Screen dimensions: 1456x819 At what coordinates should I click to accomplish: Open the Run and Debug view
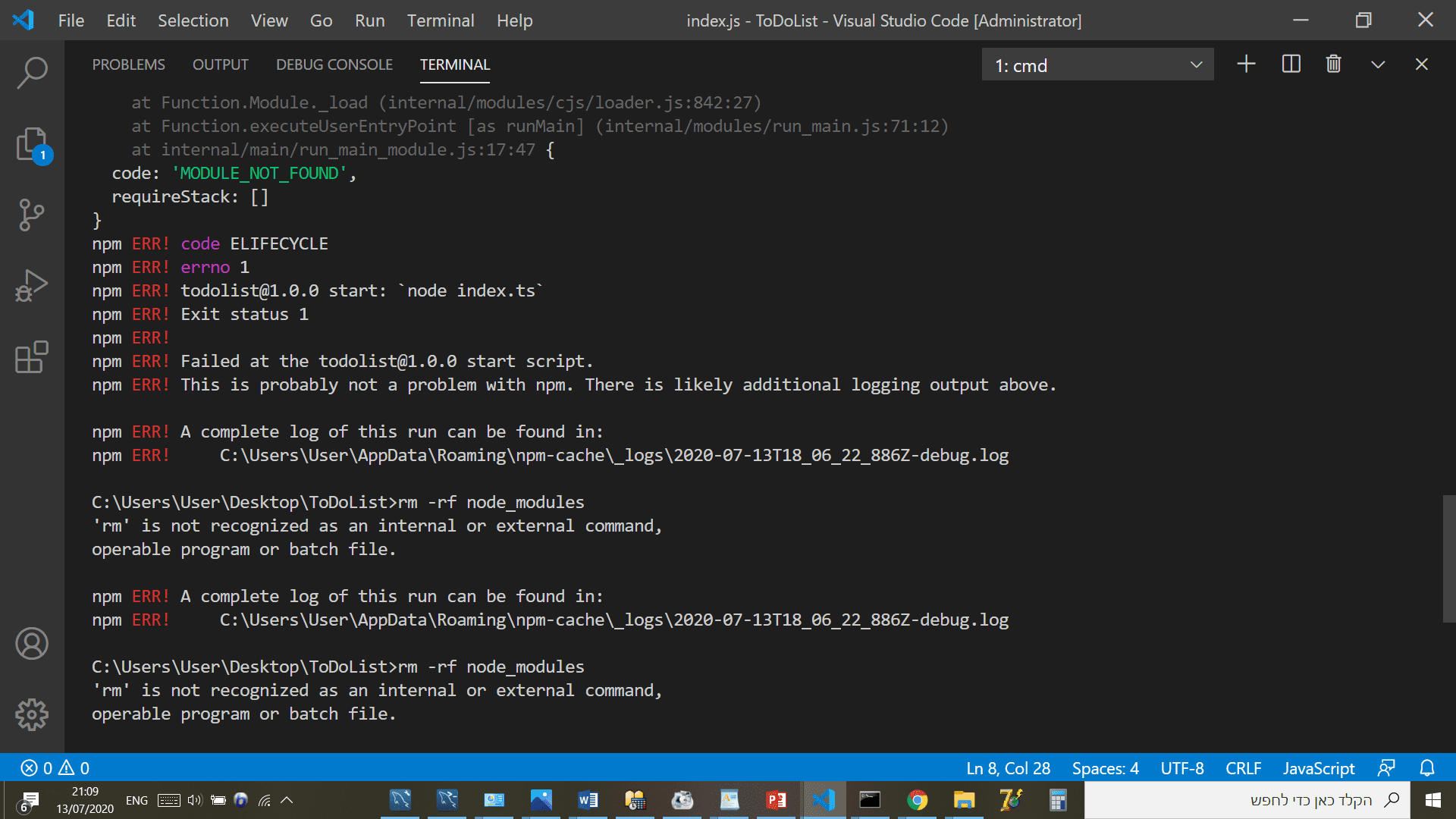32,286
